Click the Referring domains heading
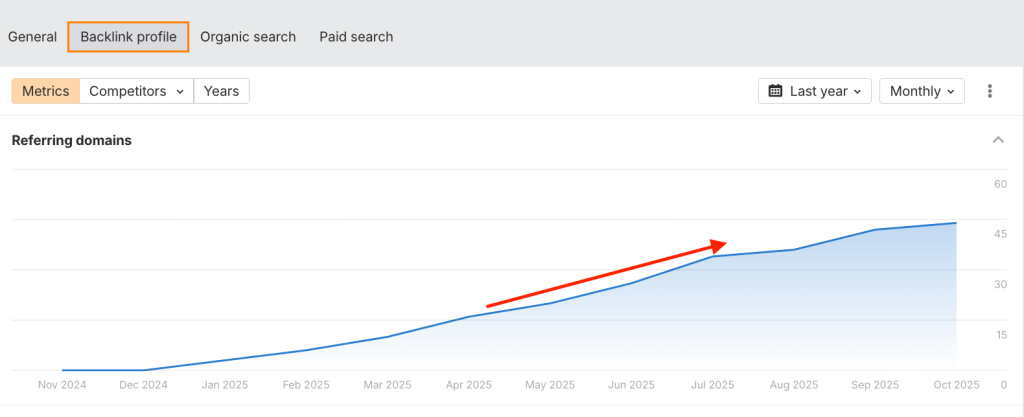 (72, 140)
